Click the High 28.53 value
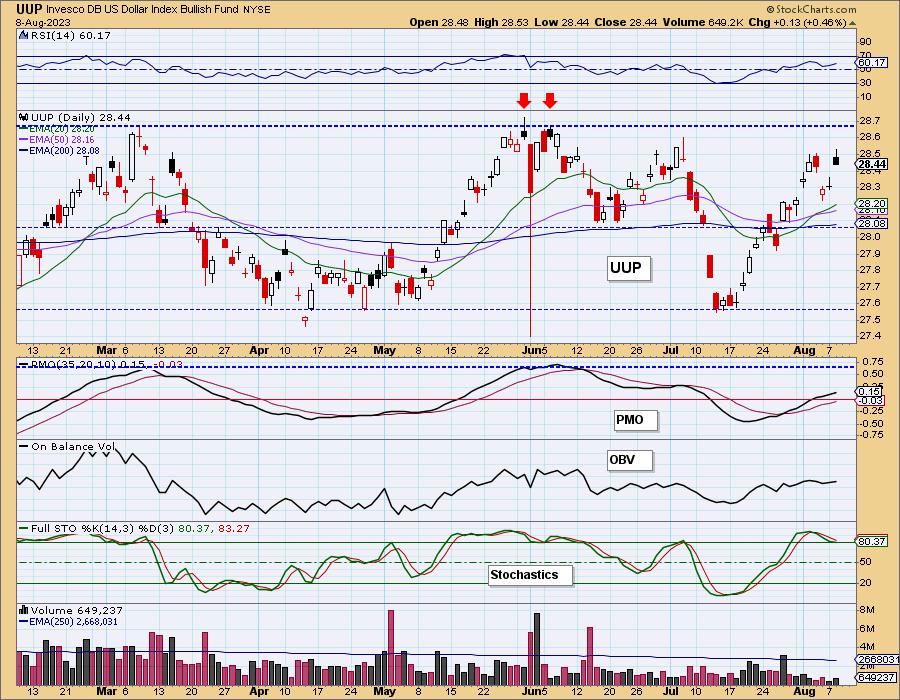Image resolution: width=900 pixels, height=700 pixels. (501, 22)
